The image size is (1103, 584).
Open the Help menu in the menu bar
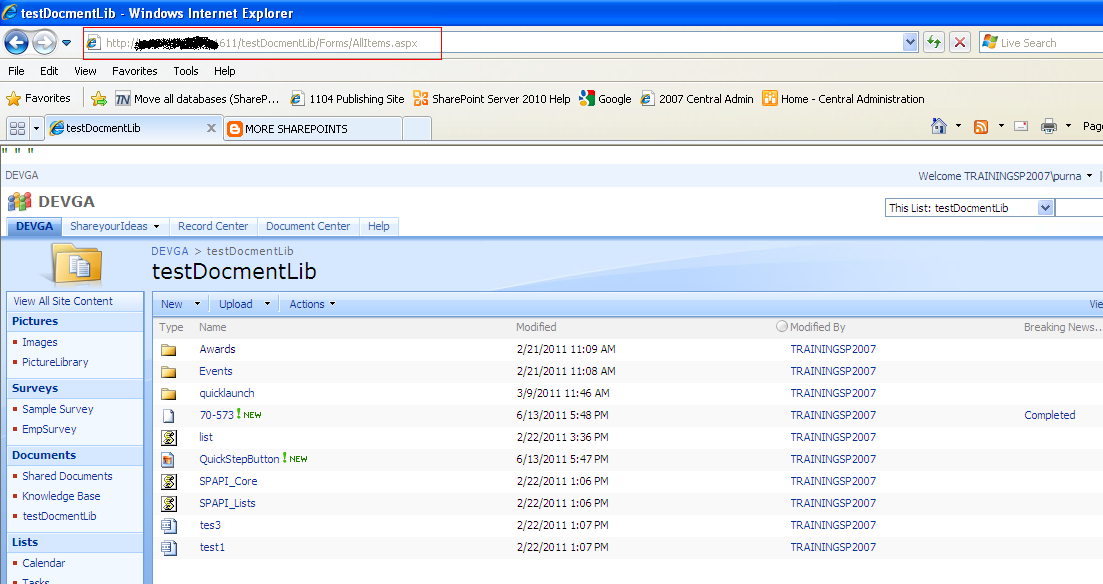point(224,71)
